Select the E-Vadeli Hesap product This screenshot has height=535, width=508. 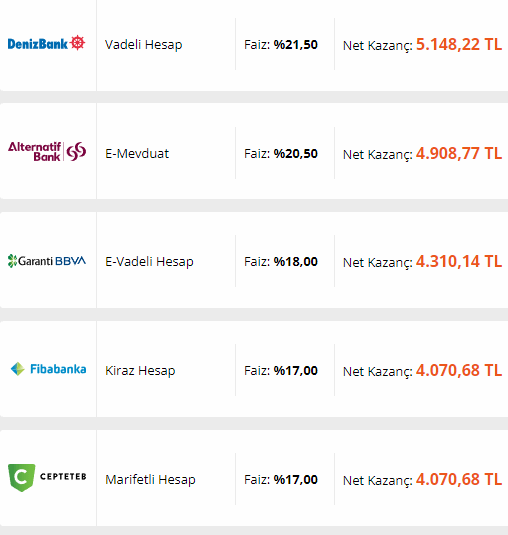click(149, 262)
